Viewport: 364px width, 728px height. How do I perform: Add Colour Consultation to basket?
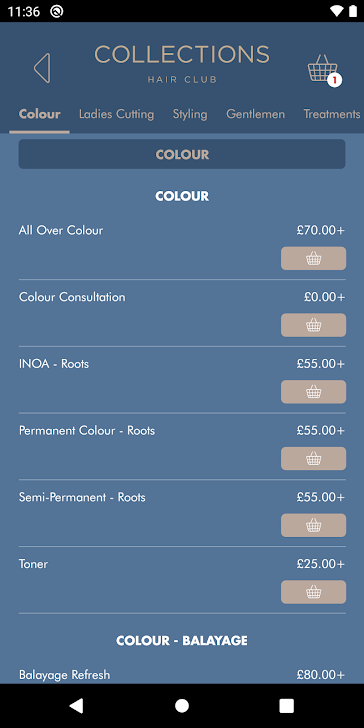313,325
